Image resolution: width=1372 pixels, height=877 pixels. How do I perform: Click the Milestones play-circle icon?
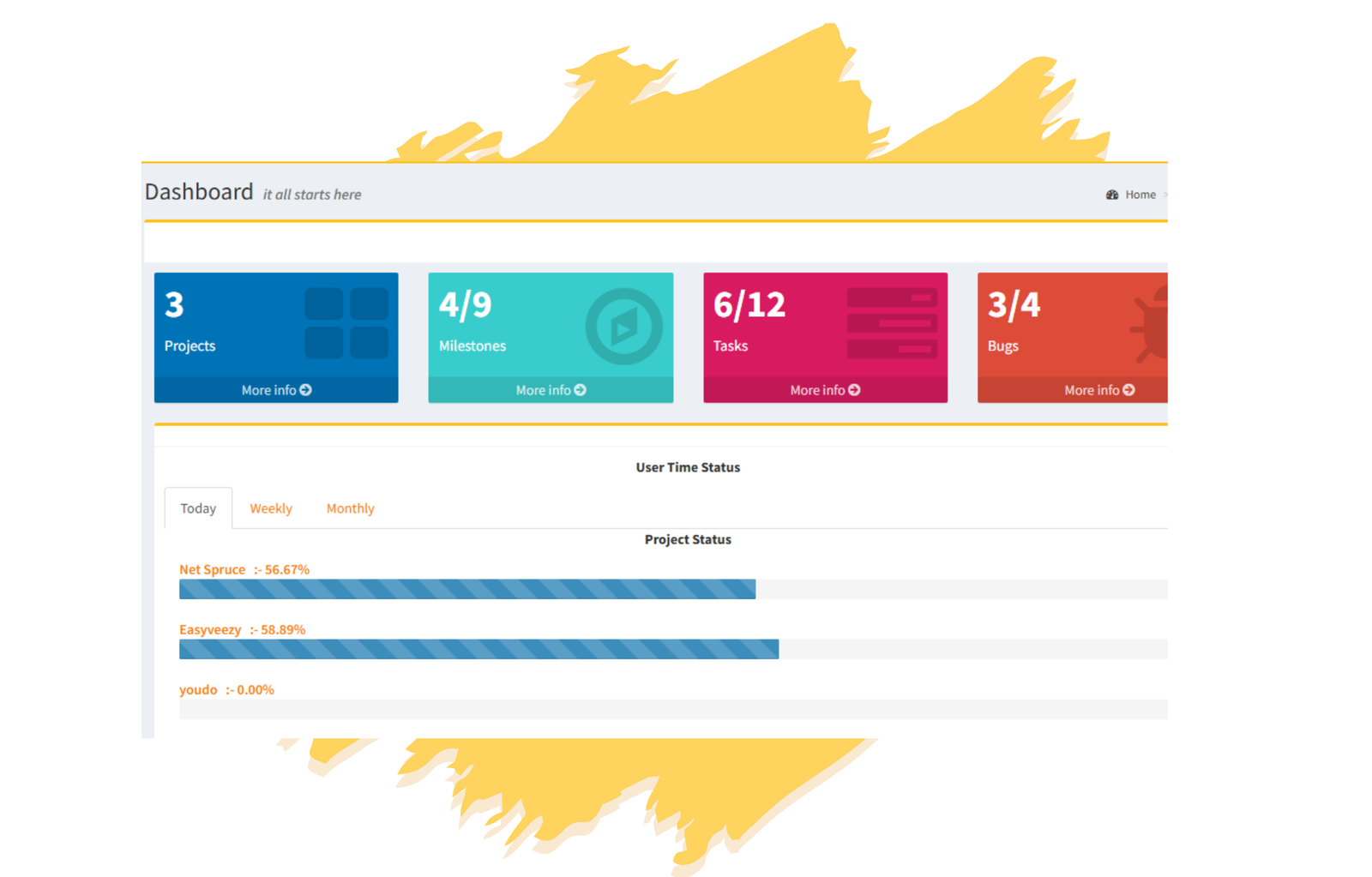[x=623, y=326]
